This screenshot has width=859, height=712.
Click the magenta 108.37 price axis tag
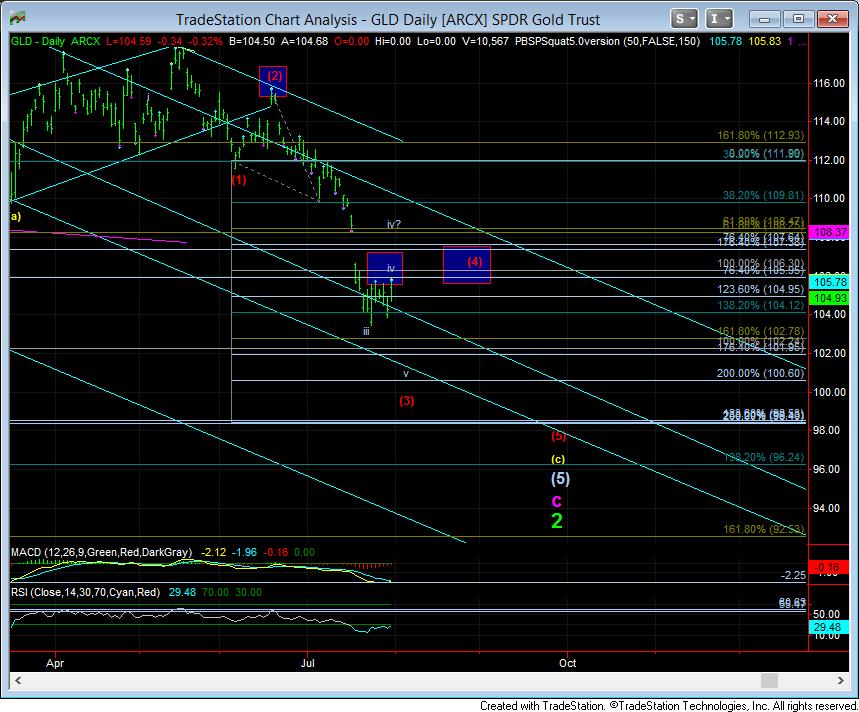pyautogui.click(x=830, y=232)
